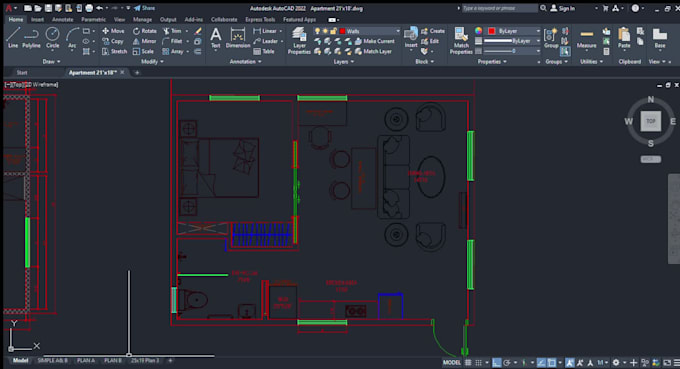The image size is (680, 369).
Task: Click the color wheel icon in Properties
Action: coord(478,31)
